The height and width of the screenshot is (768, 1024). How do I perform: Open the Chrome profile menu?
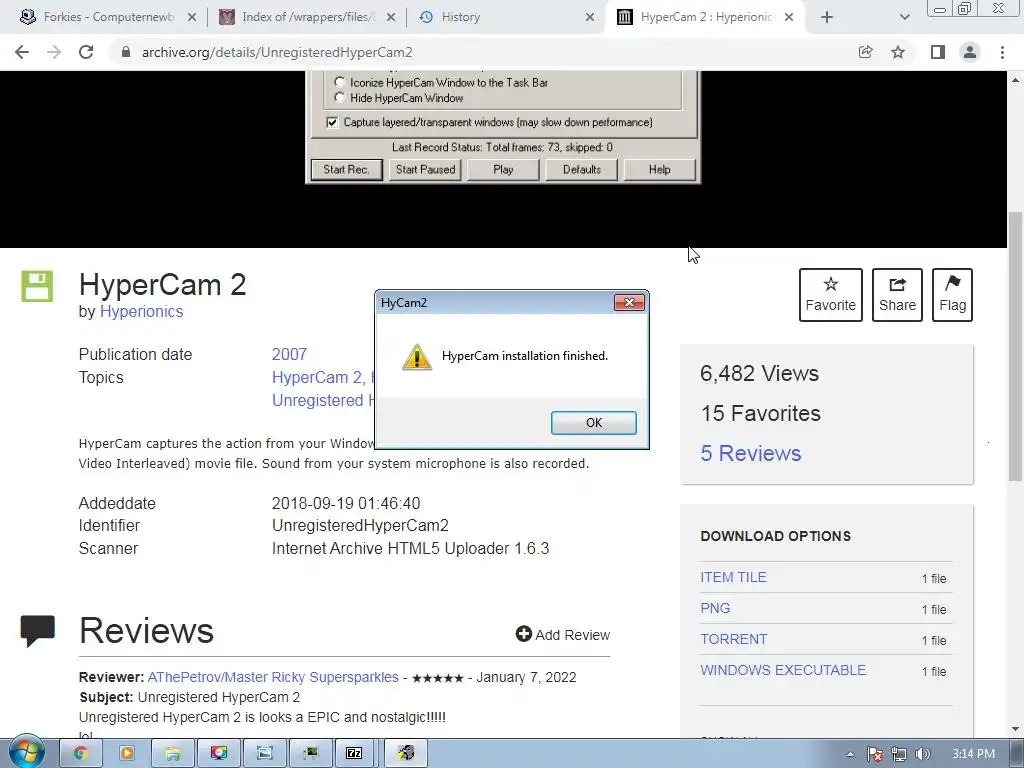(x=970, y=52)
